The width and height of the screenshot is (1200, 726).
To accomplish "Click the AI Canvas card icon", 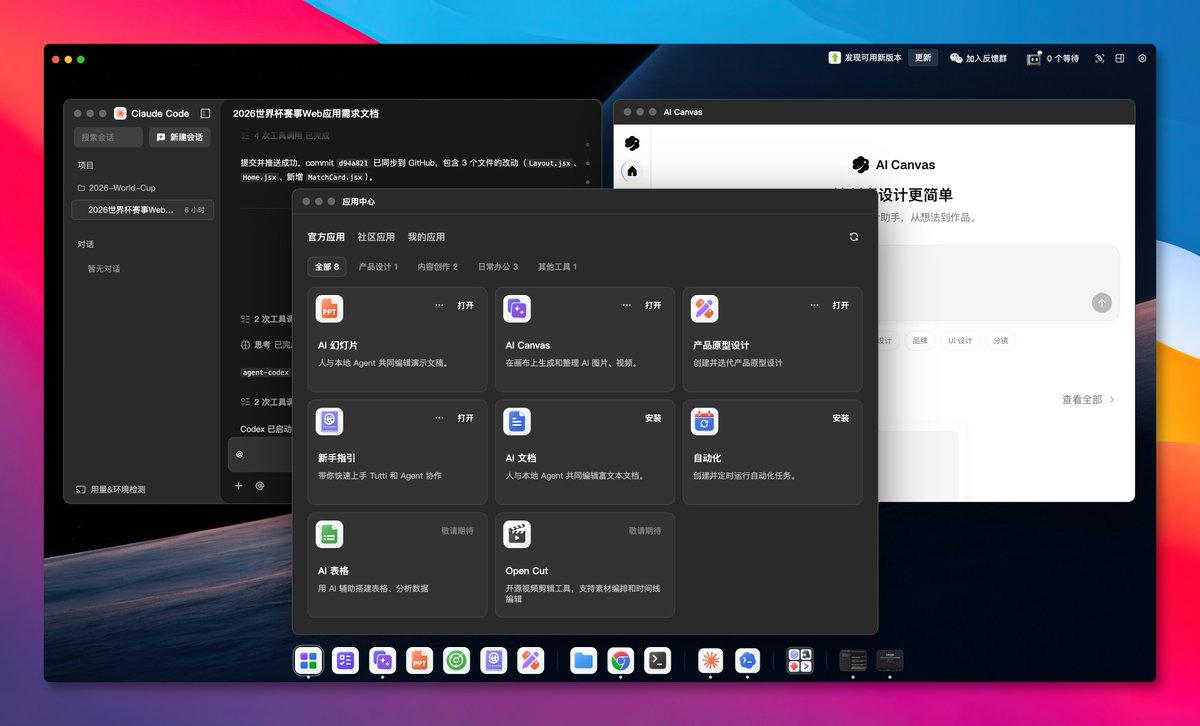I will (x=517, y=309).
